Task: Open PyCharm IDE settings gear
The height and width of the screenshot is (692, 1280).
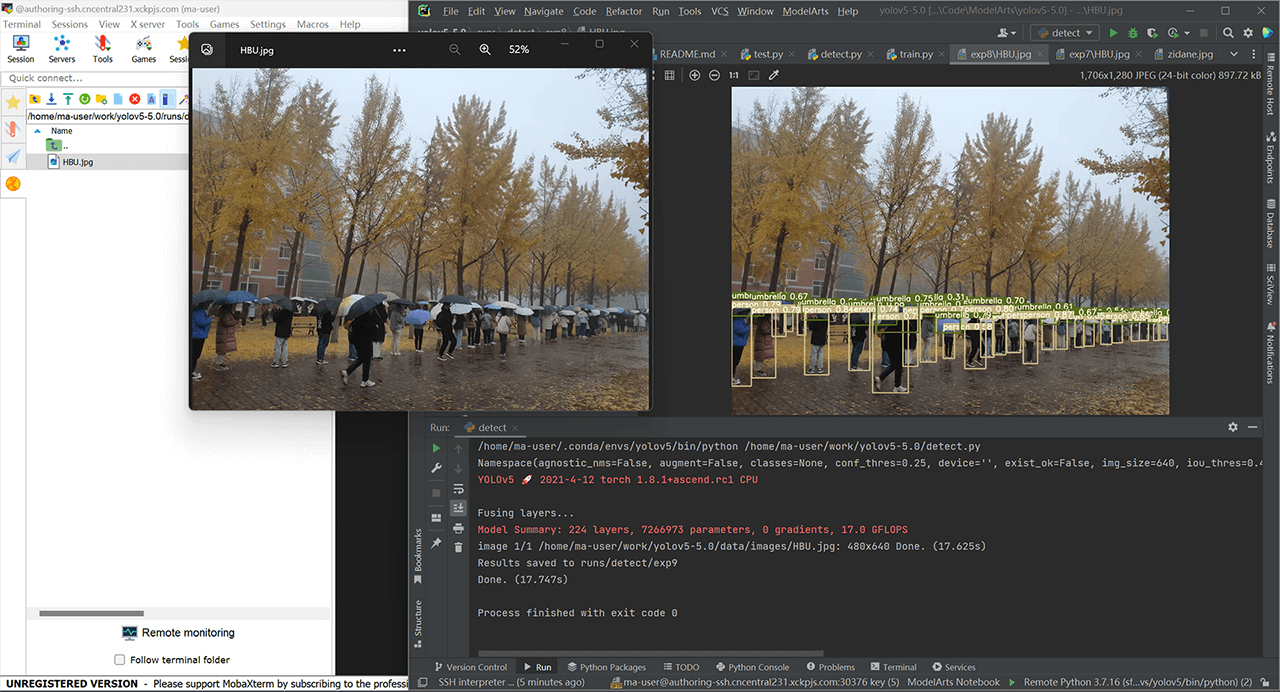Action: click(x=1247, y=33)
